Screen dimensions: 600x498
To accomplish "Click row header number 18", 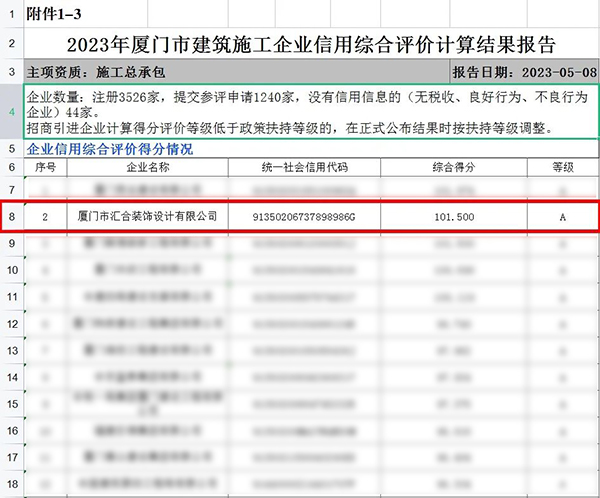I will pos(10,484).
